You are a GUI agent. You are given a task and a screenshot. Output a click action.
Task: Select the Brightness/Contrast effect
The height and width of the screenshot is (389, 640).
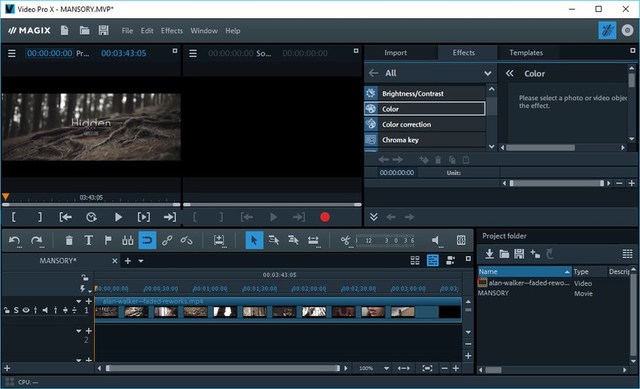pos(424,93)
